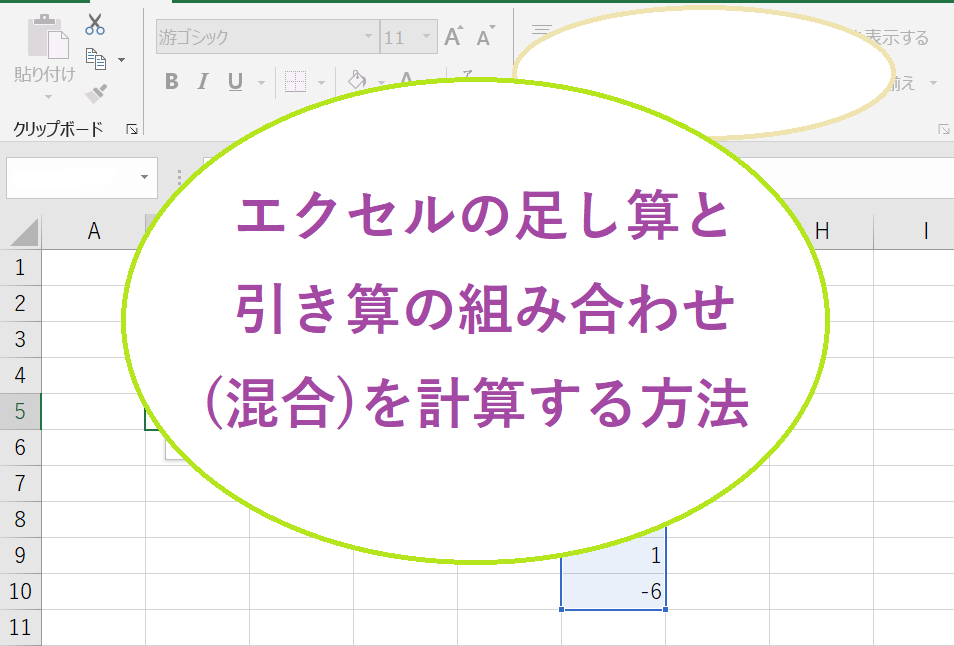Image resolution: width=954 pixels, height=646 pixels.
Task: Select the Cut tool
Action: click(93, 24)
